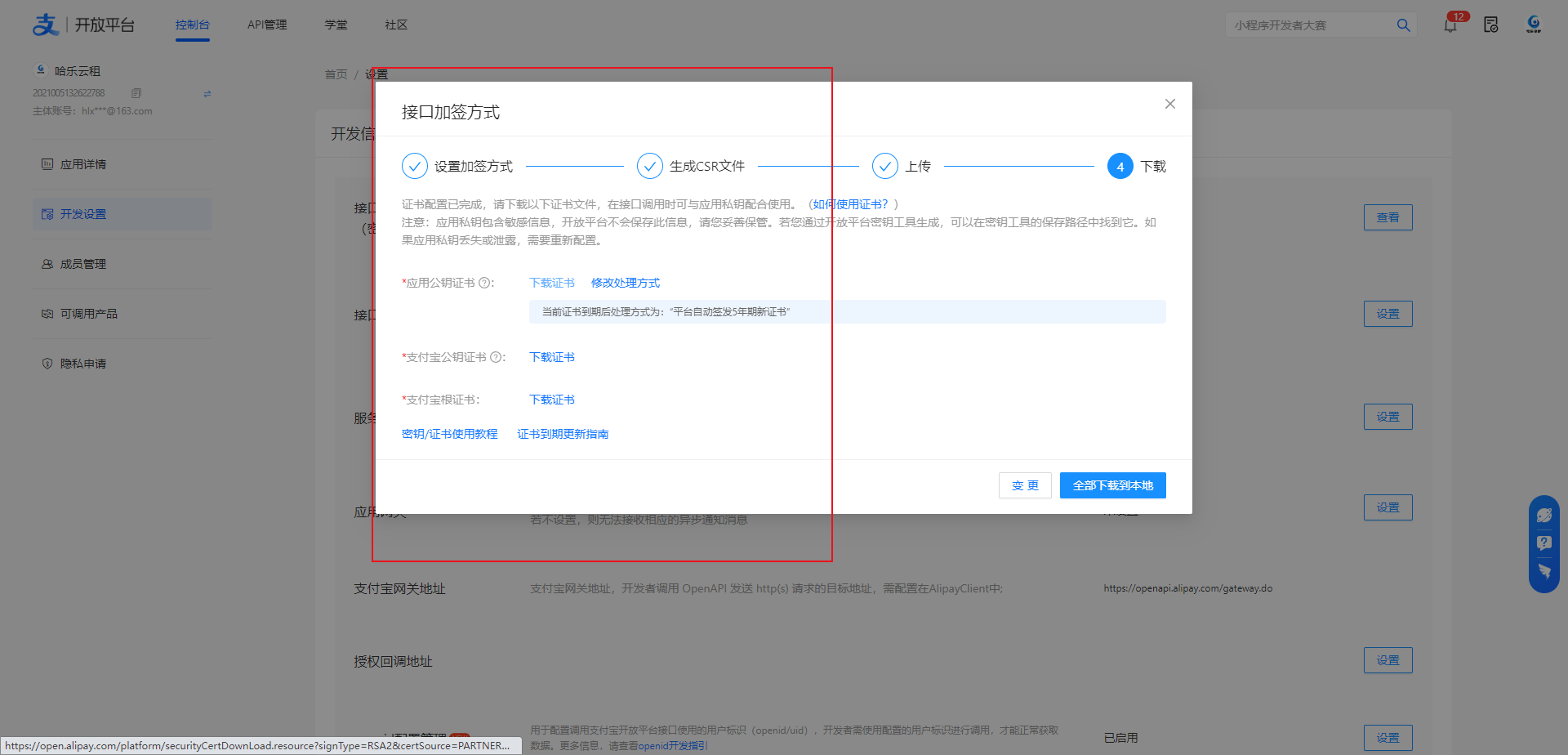
Task: Click the search magnifier icon
Action: click(x=1403, y=25)
